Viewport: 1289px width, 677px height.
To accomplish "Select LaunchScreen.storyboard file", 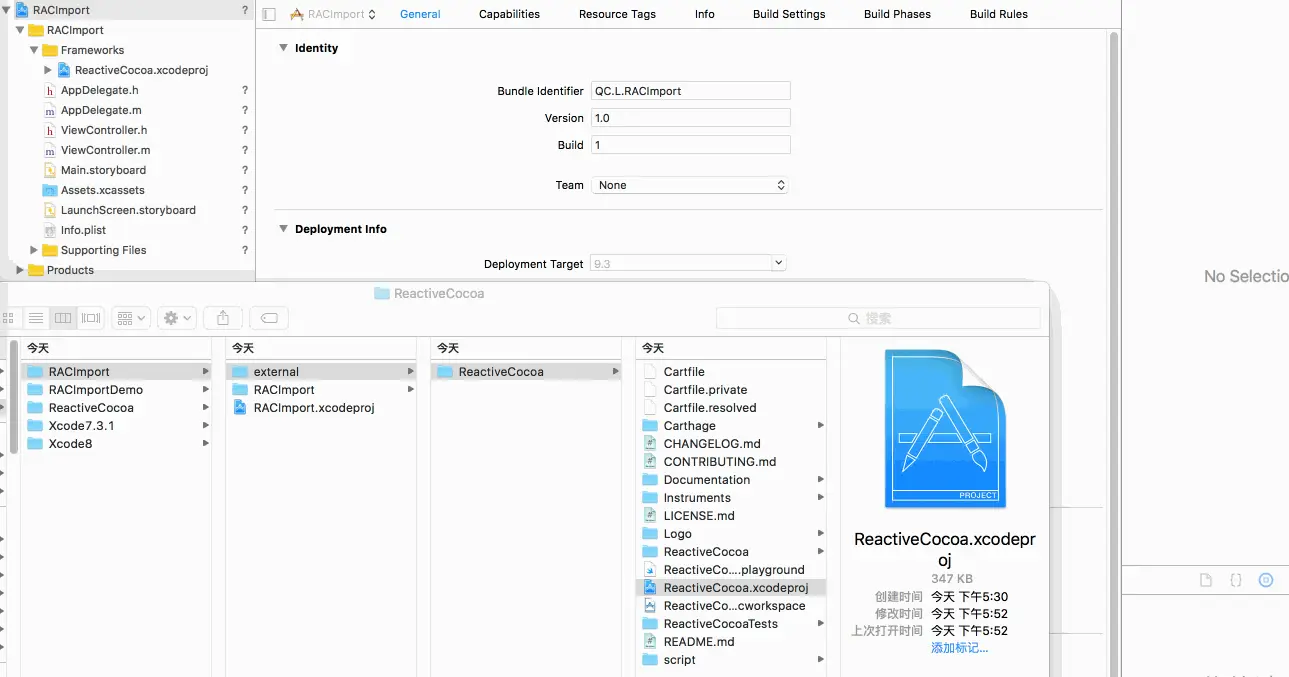I will [128, 210].
